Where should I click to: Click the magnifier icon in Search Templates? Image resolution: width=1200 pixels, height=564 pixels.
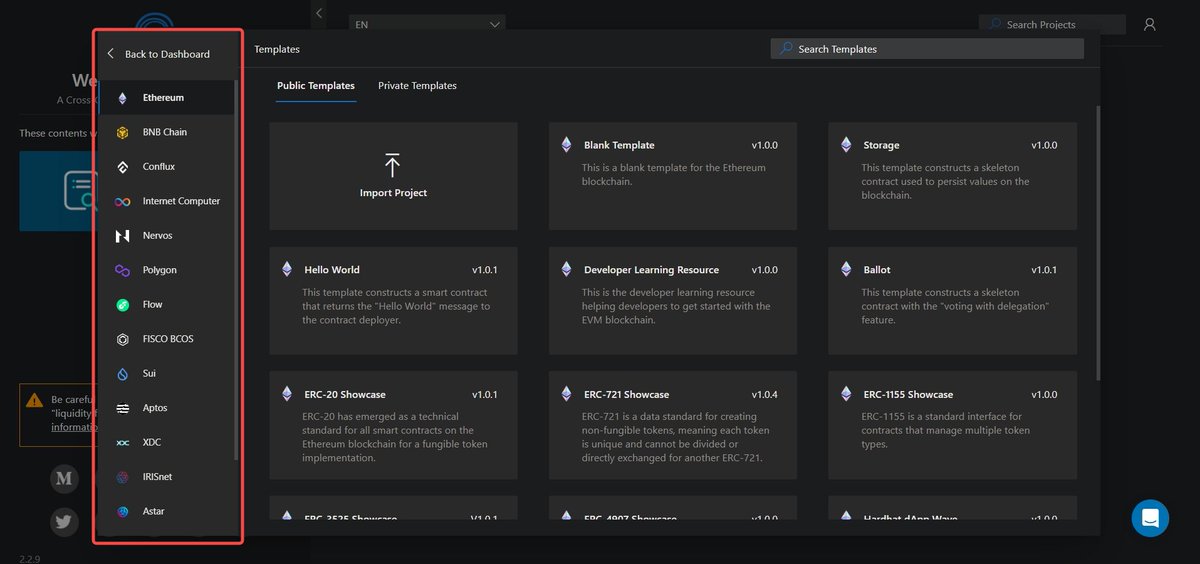[786, 49]
